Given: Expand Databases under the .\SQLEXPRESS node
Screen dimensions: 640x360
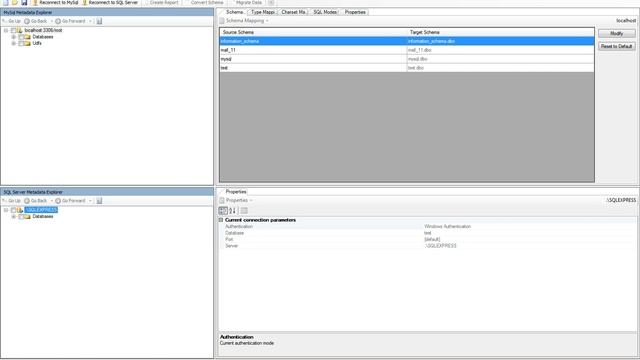Looking at the screenshot, I should [x=13, y=216].
